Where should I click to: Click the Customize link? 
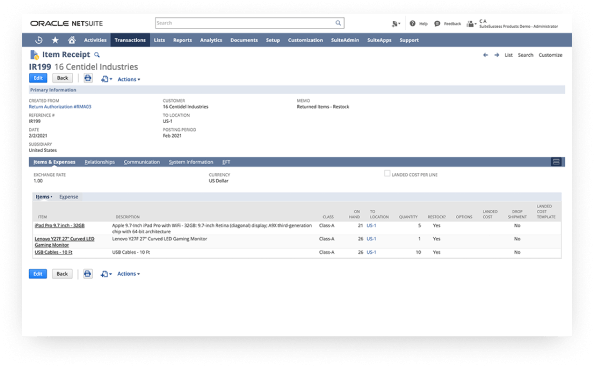click(x=550, y=55)
